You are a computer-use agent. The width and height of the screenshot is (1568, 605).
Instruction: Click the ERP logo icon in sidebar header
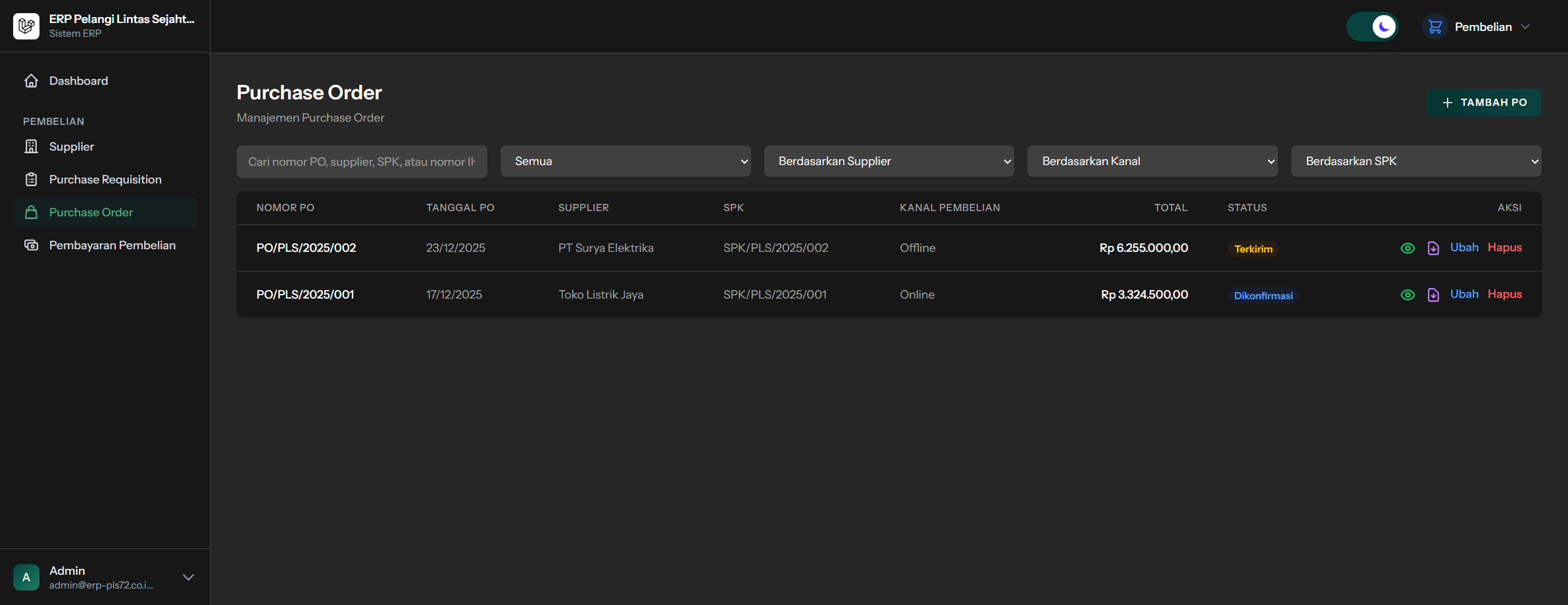pyautogui.click(x=26, y=26)
